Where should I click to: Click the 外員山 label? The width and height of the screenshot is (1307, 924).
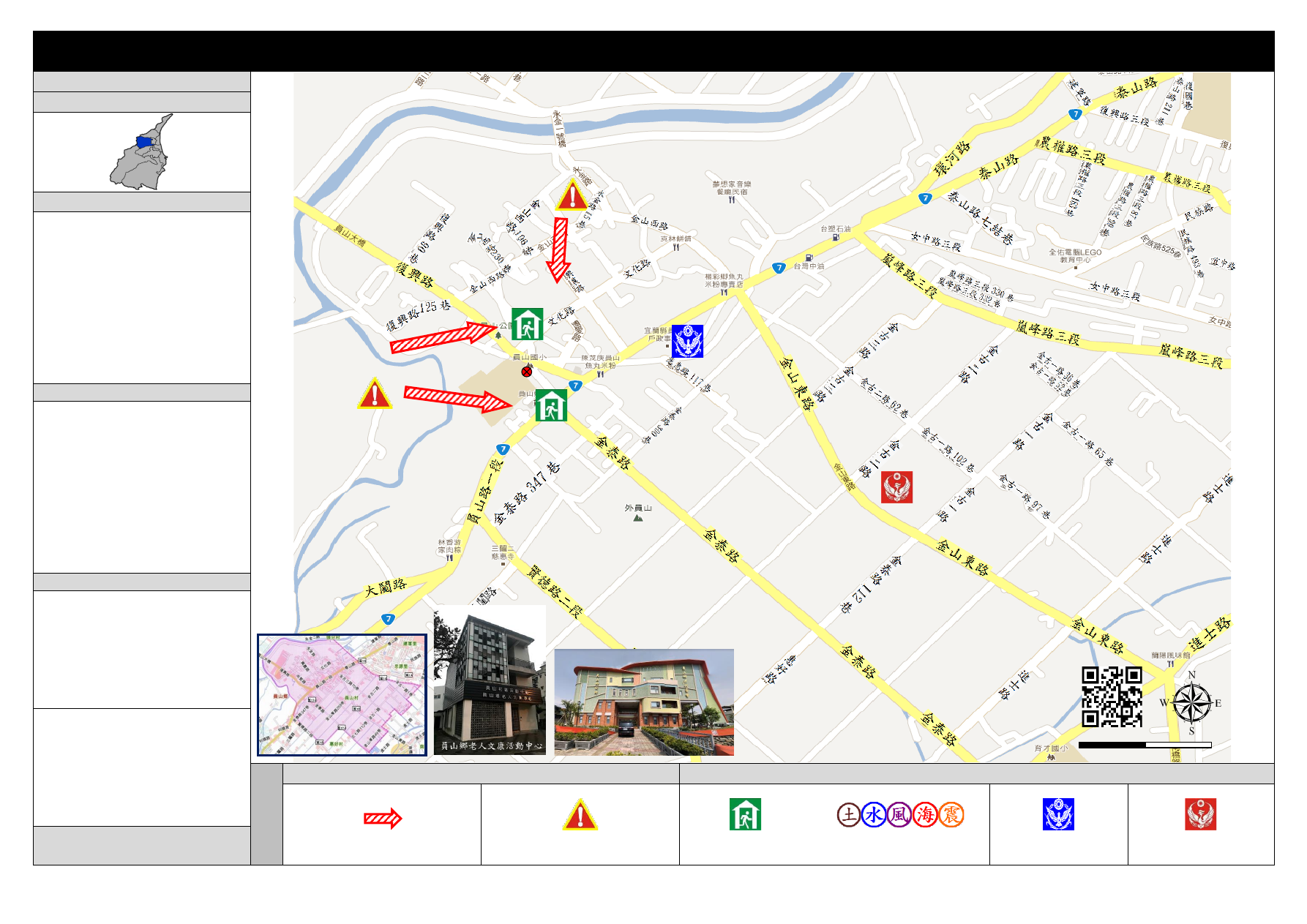pyautogui.click(x=638, y=508)
